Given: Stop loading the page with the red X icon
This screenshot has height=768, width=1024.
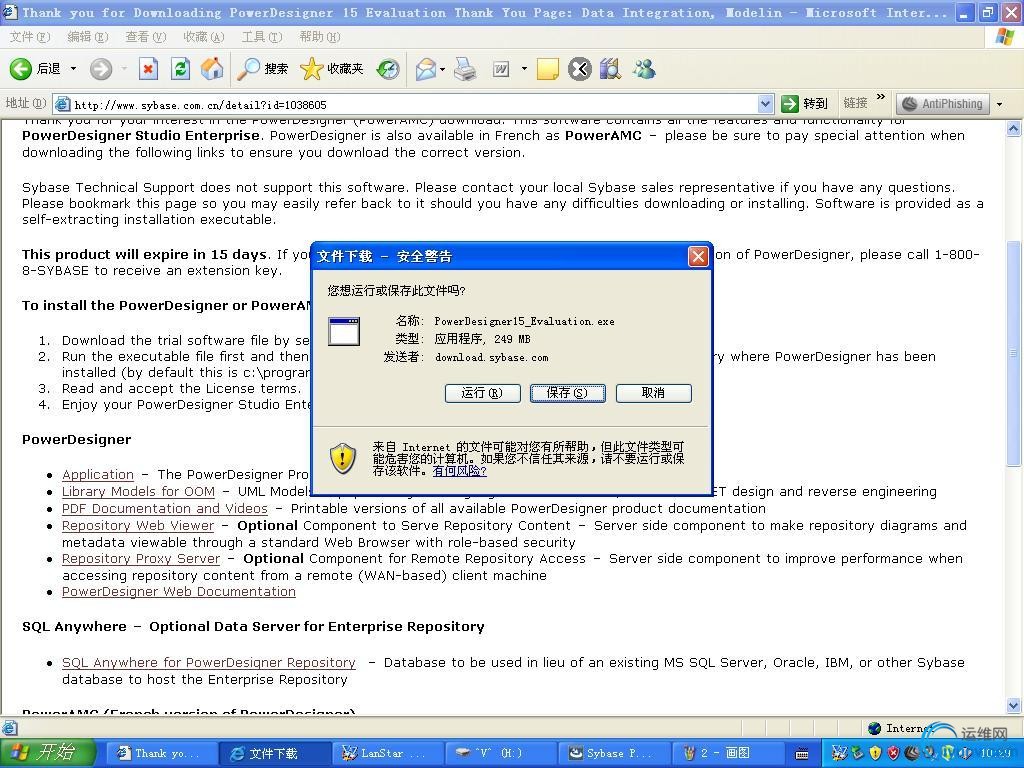Looking at the screenshot, I should [149, 69].
